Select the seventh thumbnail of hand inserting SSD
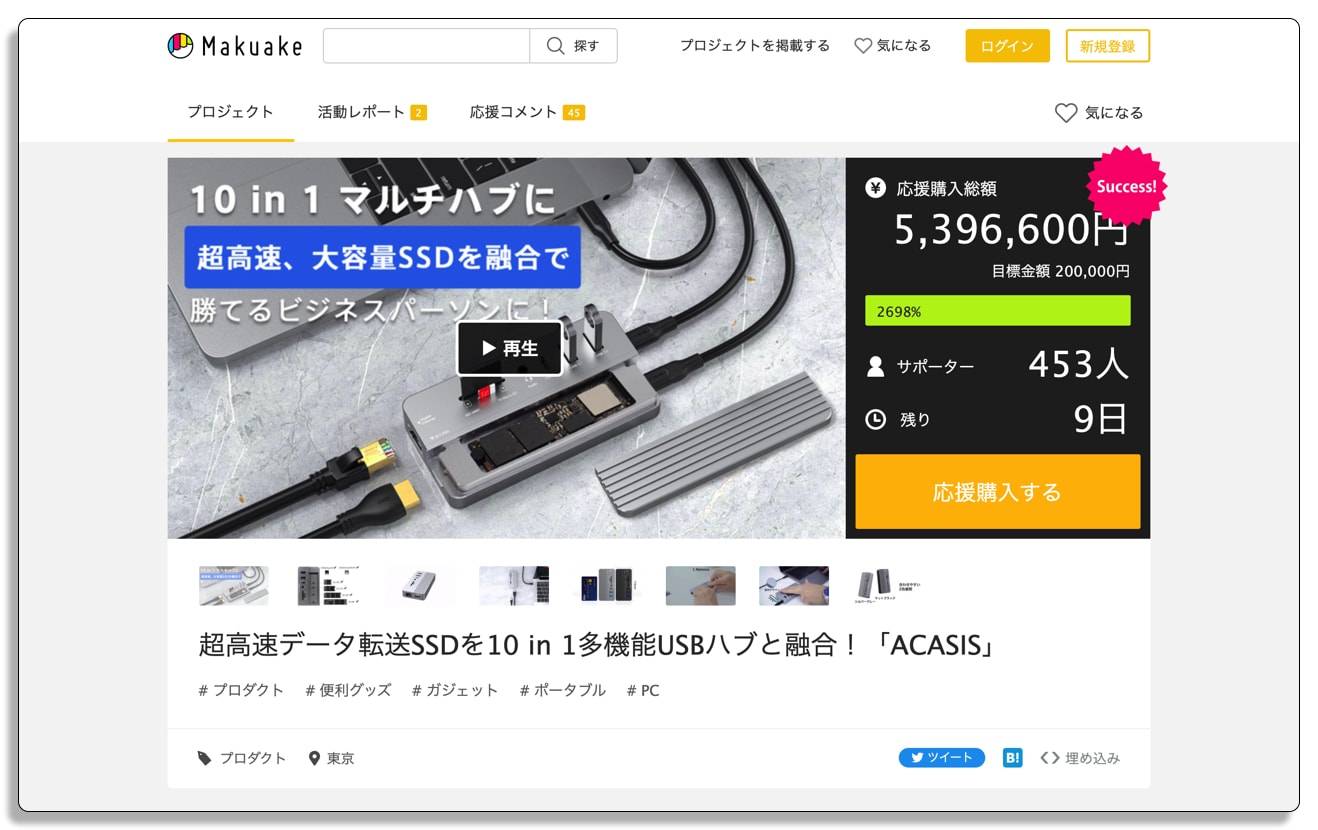Image resolution: width=1318 pixels, height=830 pixels. coord(794,586)
